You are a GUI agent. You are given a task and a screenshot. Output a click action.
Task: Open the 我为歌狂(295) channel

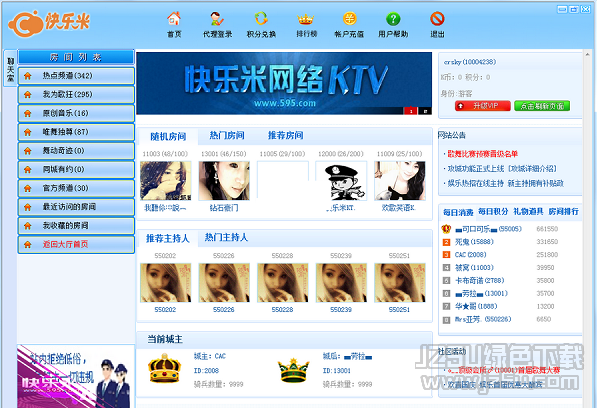pos(76,94)
